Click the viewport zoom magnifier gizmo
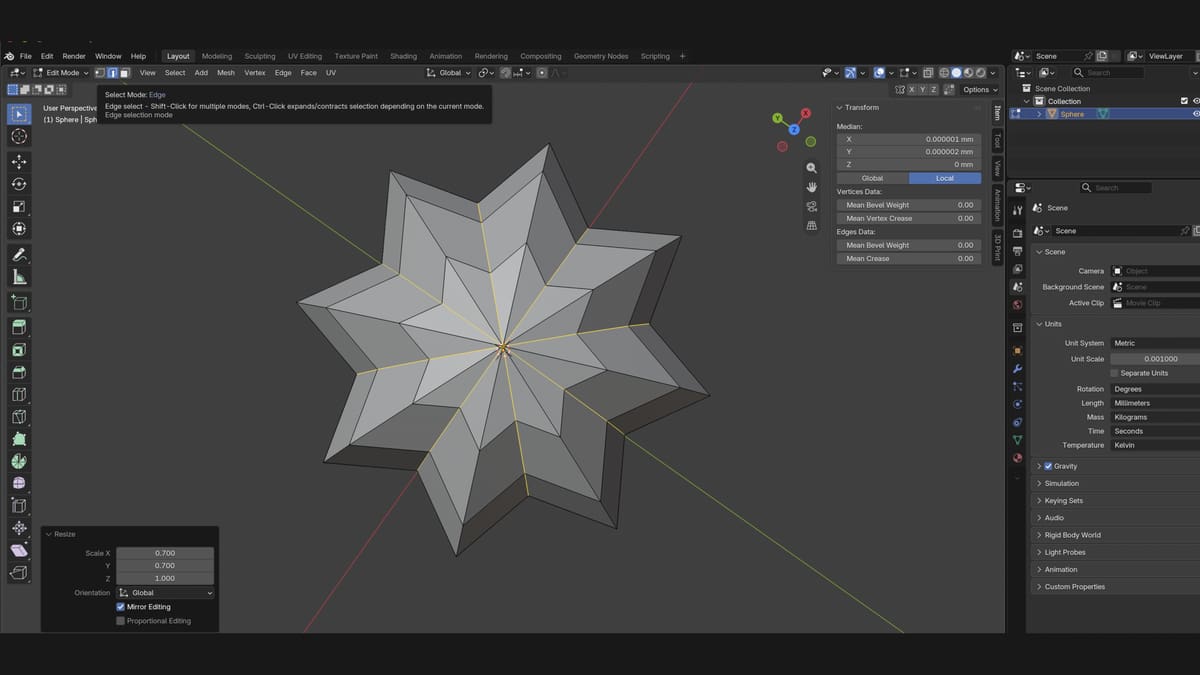The height and width of the screenshot is (675, 1200). pyautogui.click(x=812, y=168)
